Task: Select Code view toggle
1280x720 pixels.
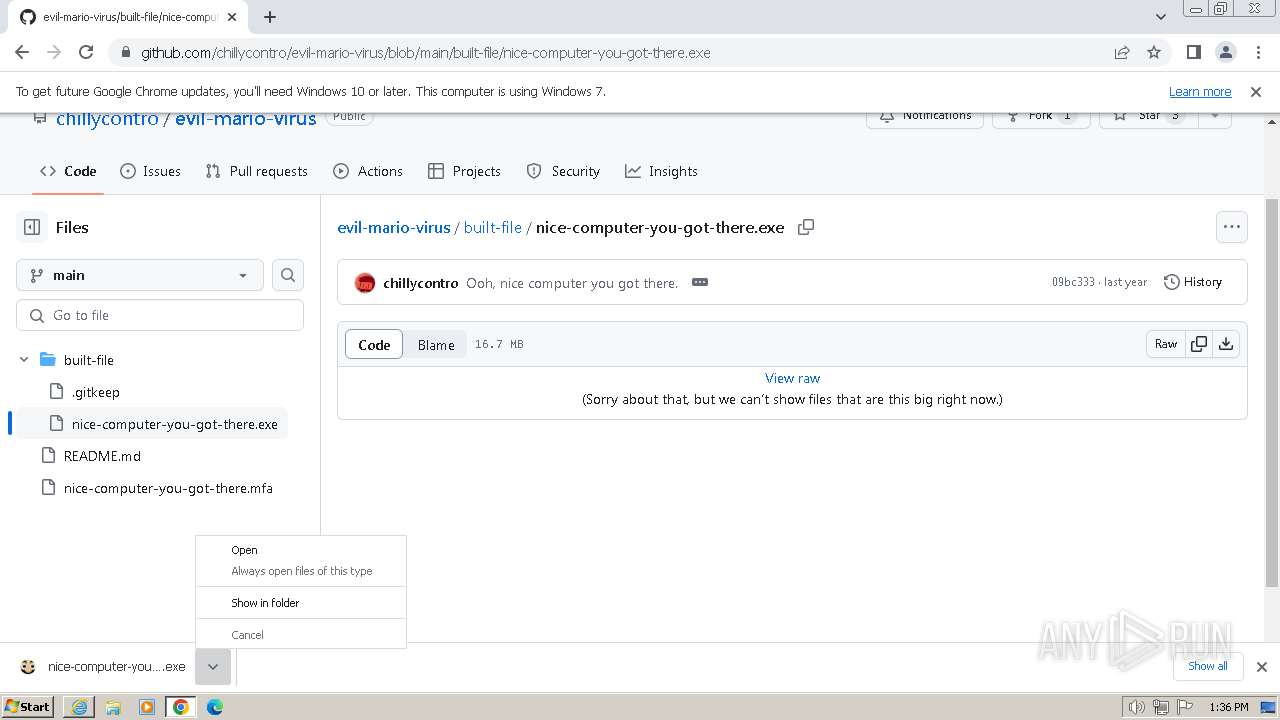Action: click(374, 344)
